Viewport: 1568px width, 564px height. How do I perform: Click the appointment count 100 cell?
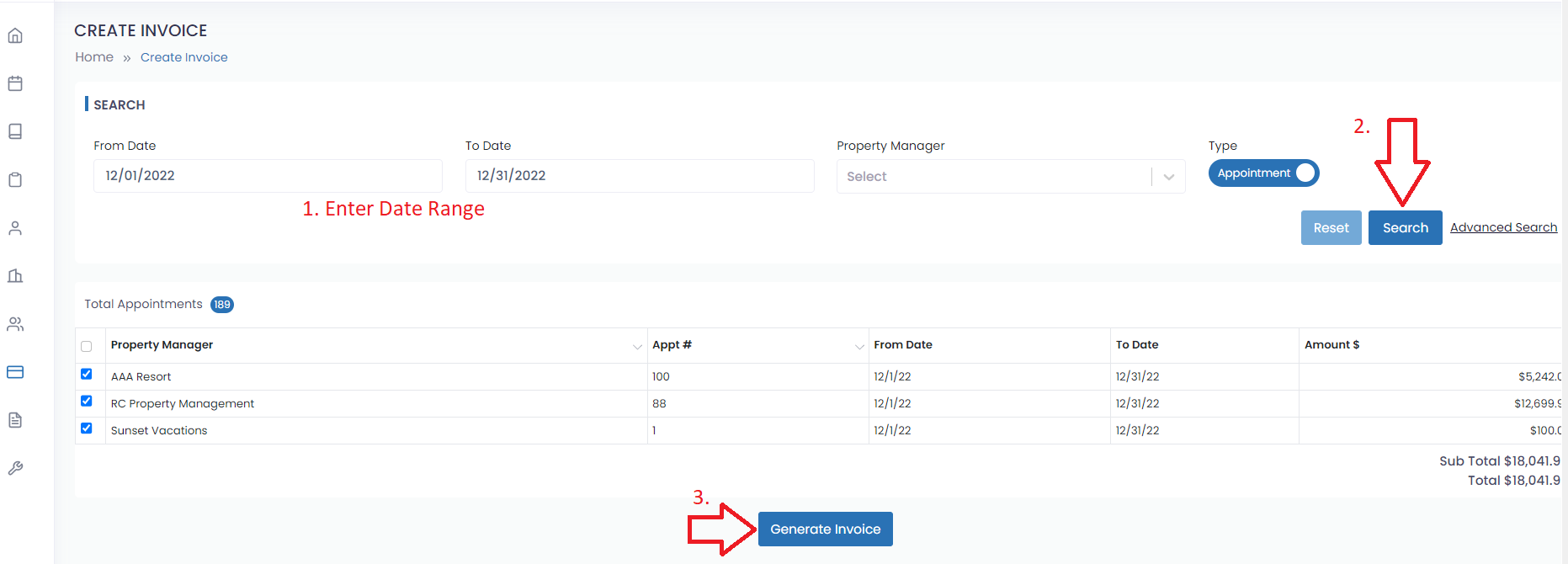point(757,376)
